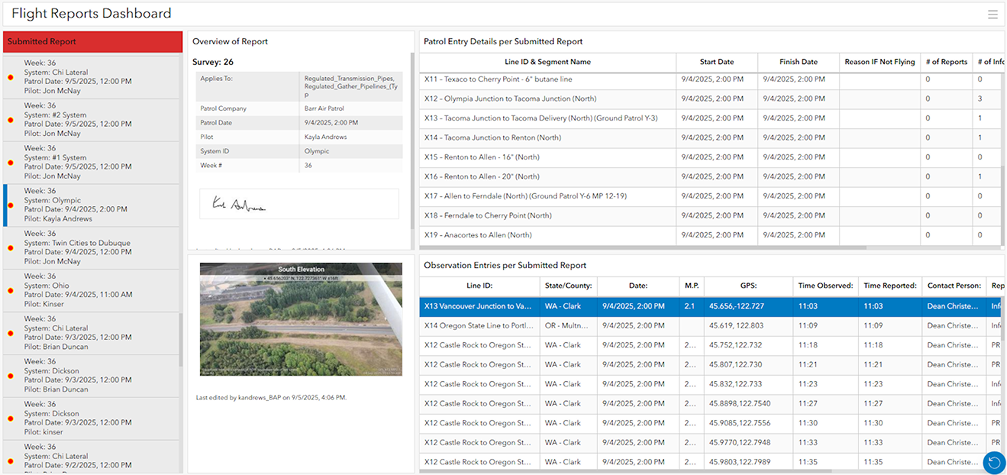Screen dimensions: 1007x475
Task: Select X12 Olympia Junction to Tacoma Junction row
Action: pyautogui.click(x=709, y=99)
